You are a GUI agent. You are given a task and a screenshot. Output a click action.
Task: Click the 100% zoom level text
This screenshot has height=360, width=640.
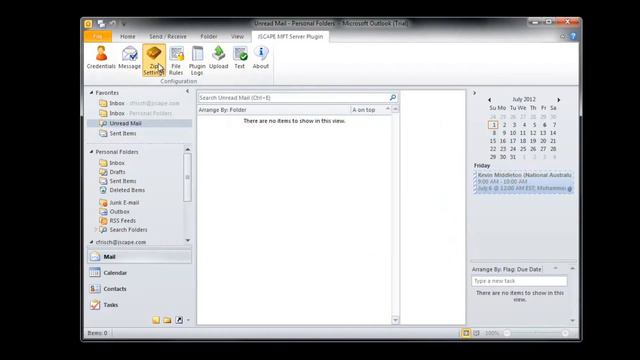(x=492, y=333)
